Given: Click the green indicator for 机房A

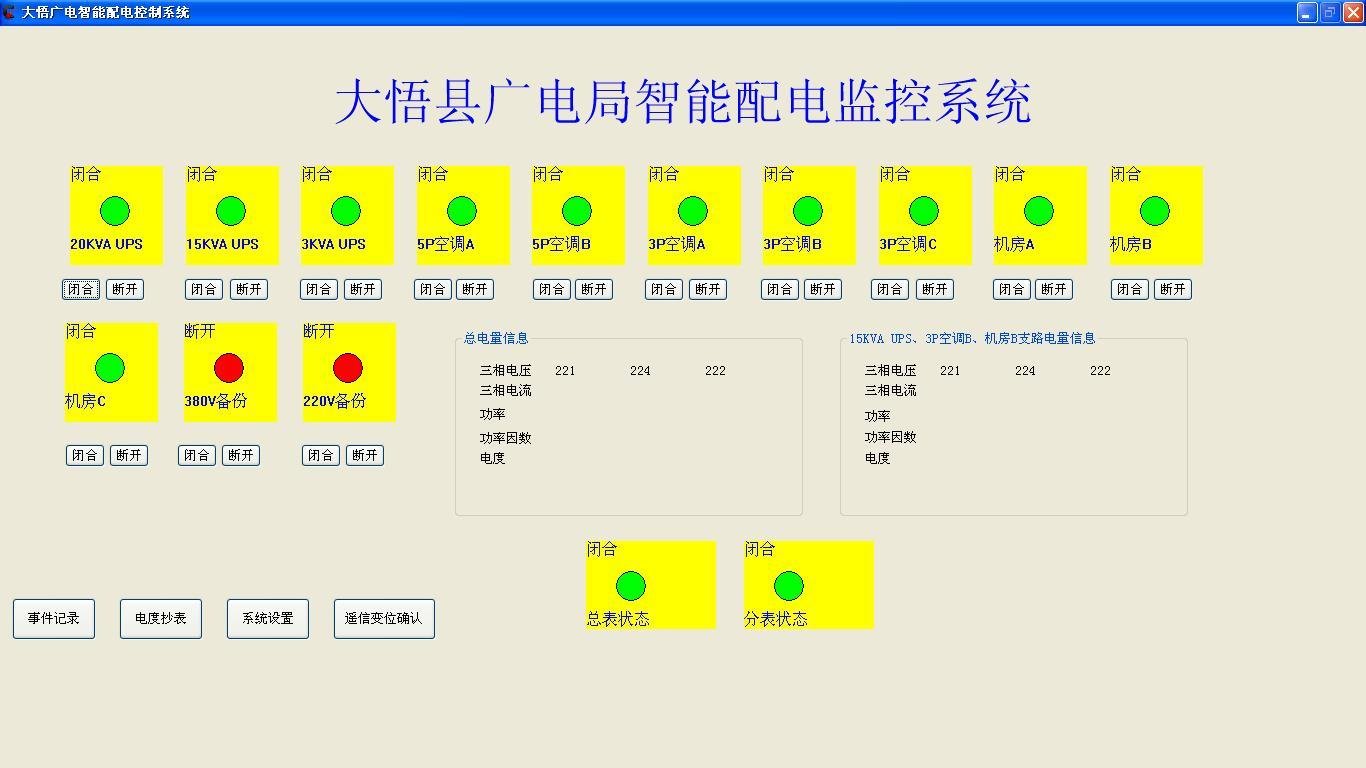Looking at the screenshot, I should (1039, 211).
